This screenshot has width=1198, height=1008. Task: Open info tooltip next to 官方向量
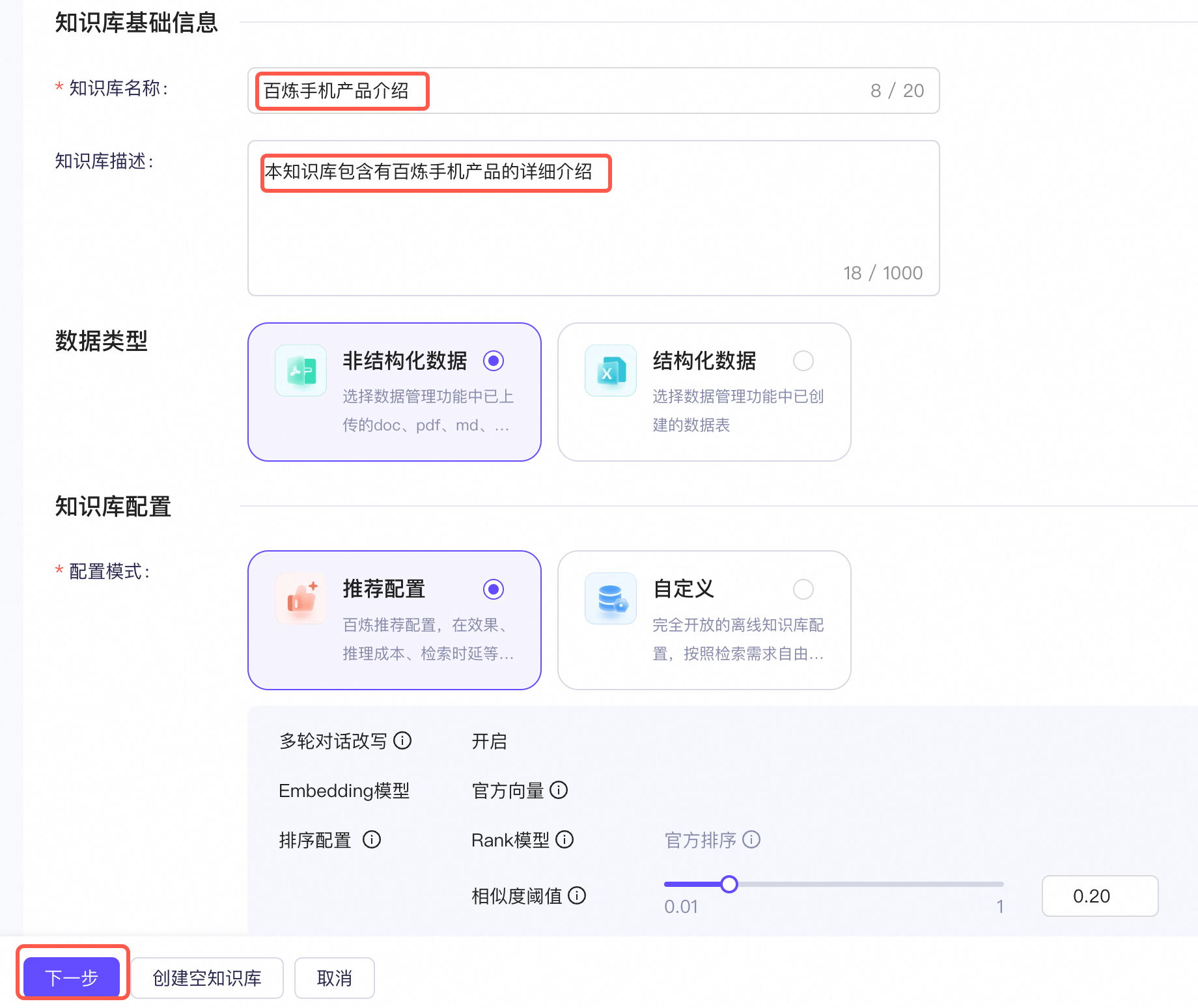tap(559, 790)
